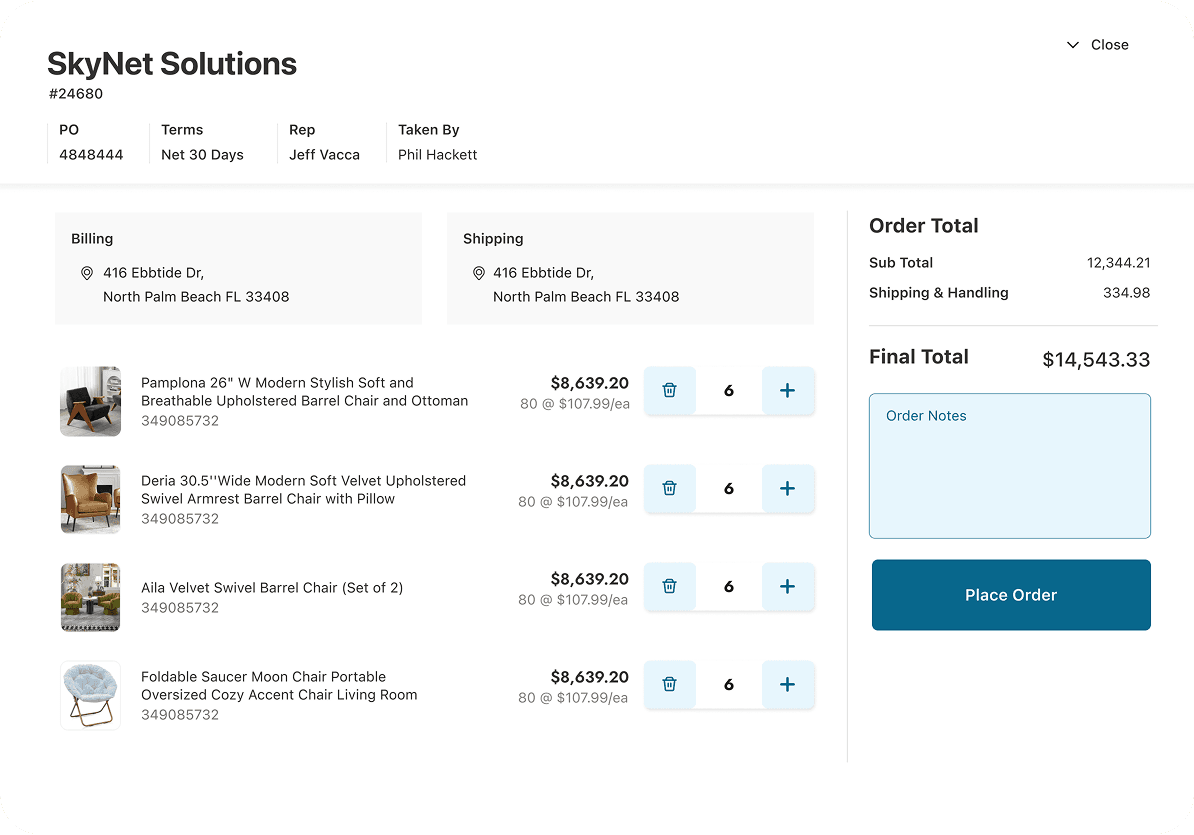Screen dimensions: 1194x835
Task: Focus the Order Notes text area
Action: (1010, 466)
